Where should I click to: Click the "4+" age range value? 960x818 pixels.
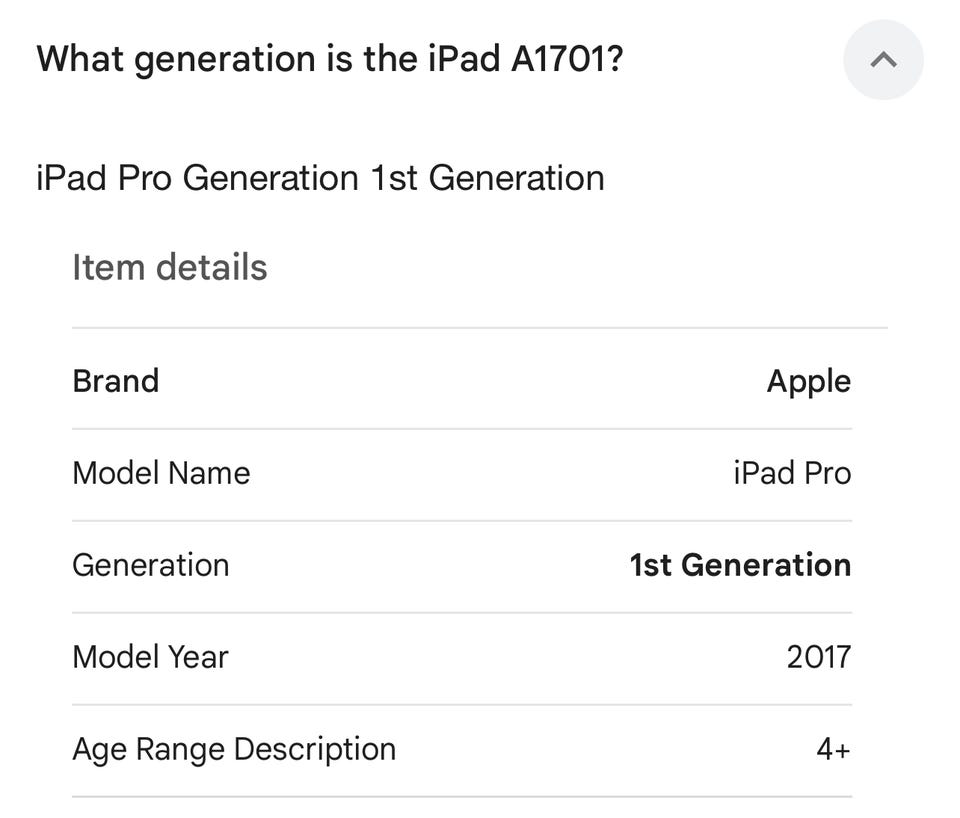[833, 749]
